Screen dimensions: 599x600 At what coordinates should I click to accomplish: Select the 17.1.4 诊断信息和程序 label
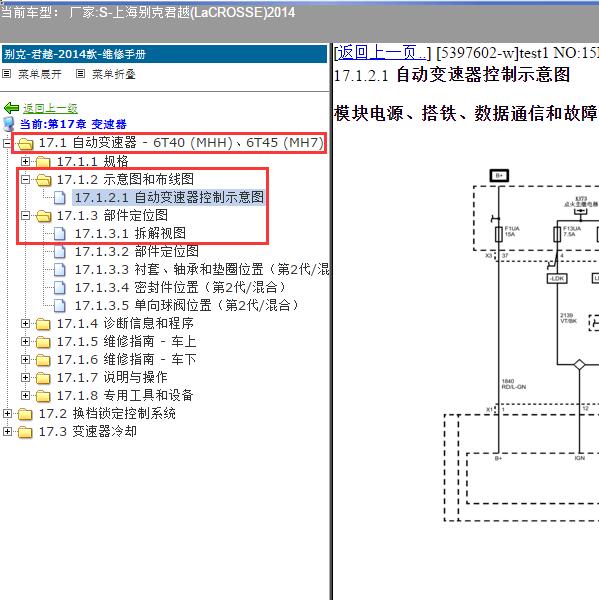tap(125, 324)
